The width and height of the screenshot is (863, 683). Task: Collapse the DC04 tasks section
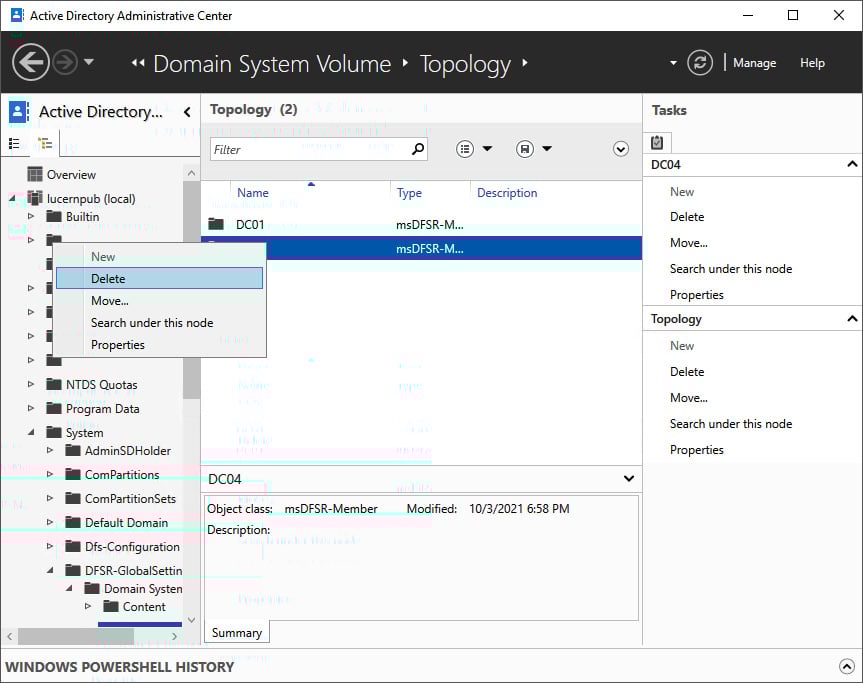(852, 164)
